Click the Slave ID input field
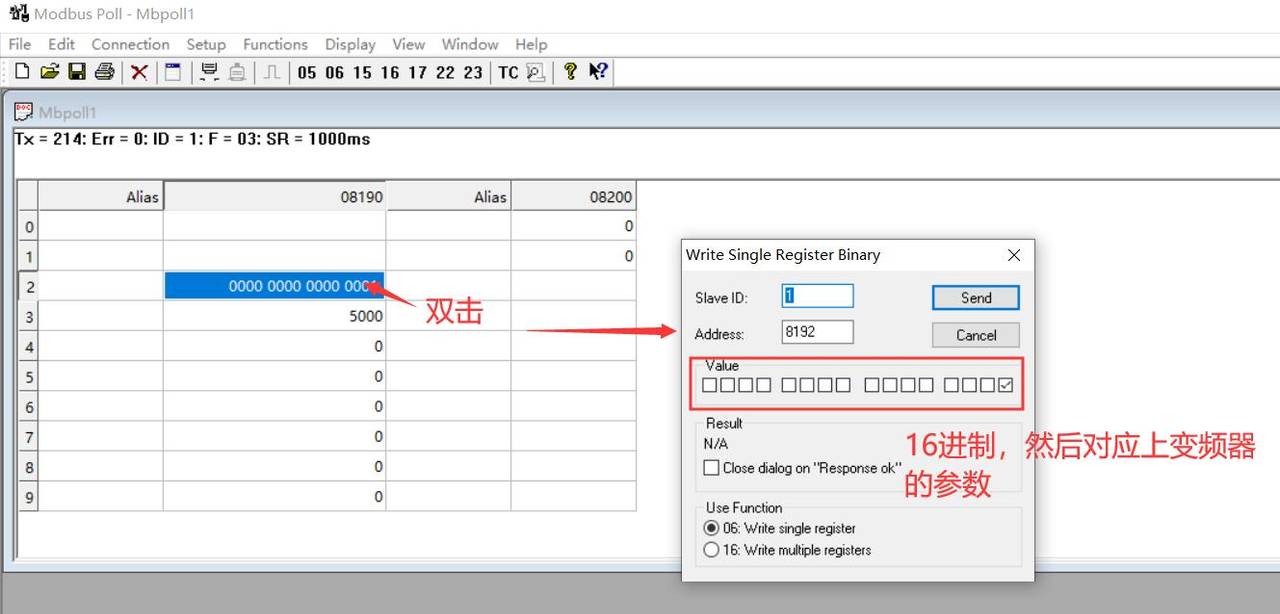1280x614 pixels. 817,295
